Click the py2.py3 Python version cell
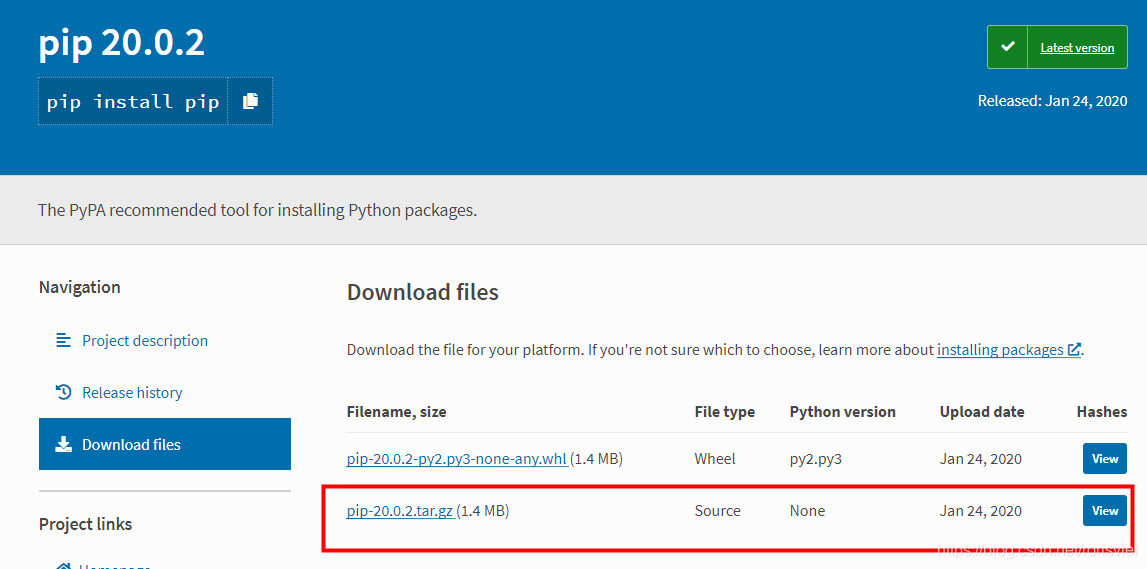The height and width of the screenshot is (569, 1147). point(814,459)
